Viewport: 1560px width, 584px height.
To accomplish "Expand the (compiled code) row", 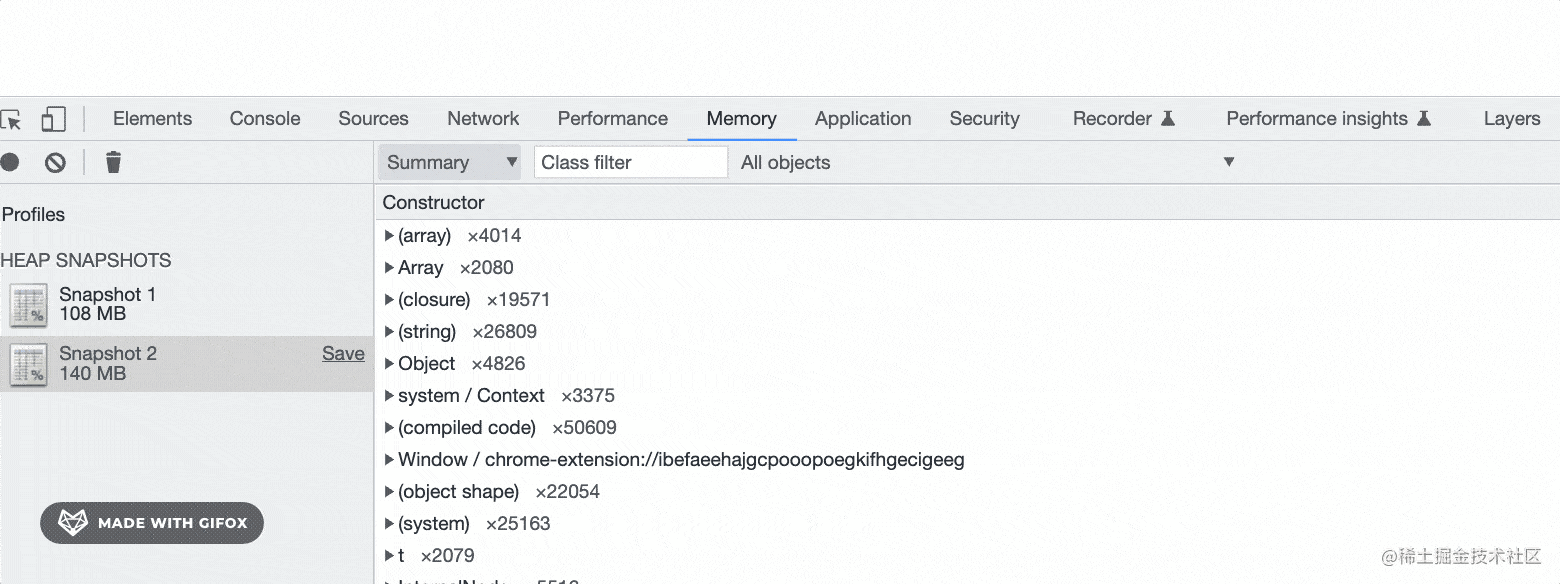I will coord(389,428).
